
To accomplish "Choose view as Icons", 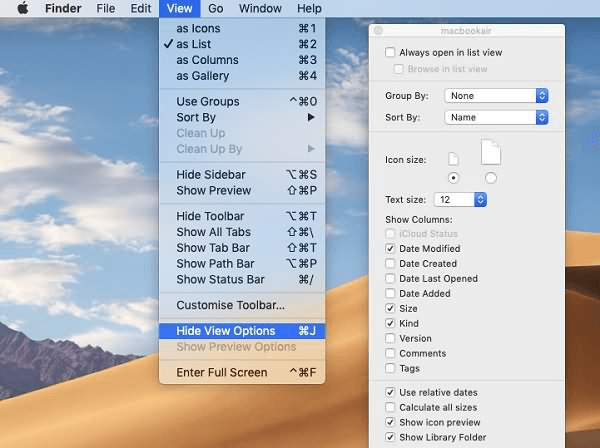I will click(x=242, y=28).
